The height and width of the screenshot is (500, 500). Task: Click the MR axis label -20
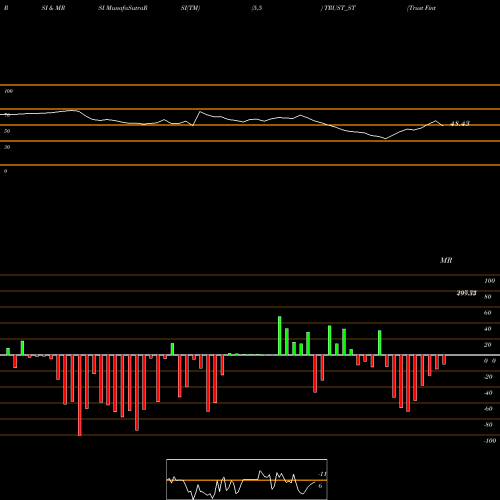[488, 377]
